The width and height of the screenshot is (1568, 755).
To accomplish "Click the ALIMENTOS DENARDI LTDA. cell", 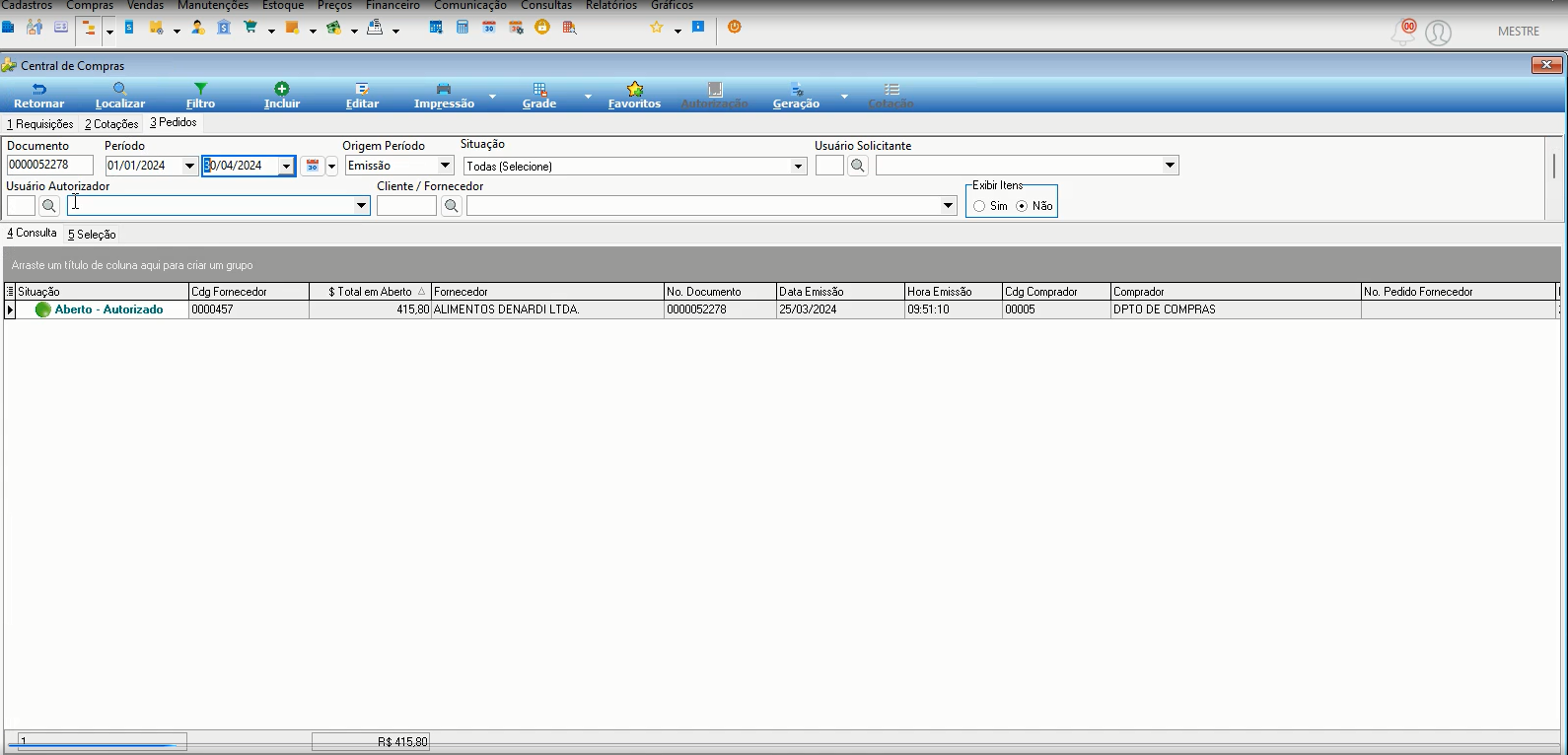I will (547, 309).
